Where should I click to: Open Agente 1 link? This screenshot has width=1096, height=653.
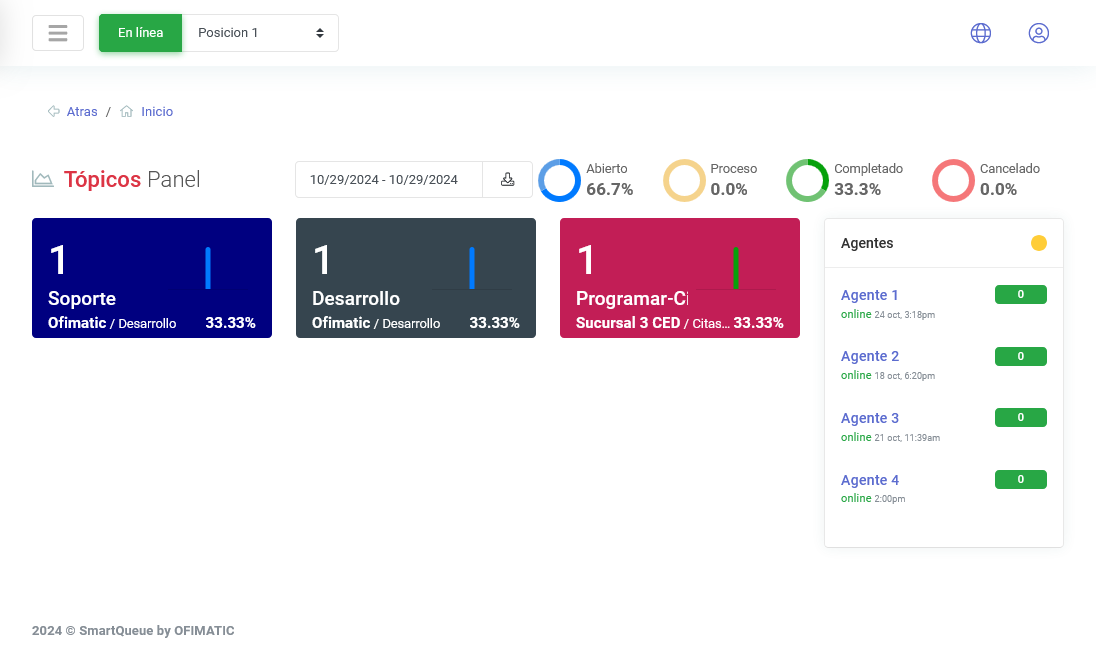869,295
